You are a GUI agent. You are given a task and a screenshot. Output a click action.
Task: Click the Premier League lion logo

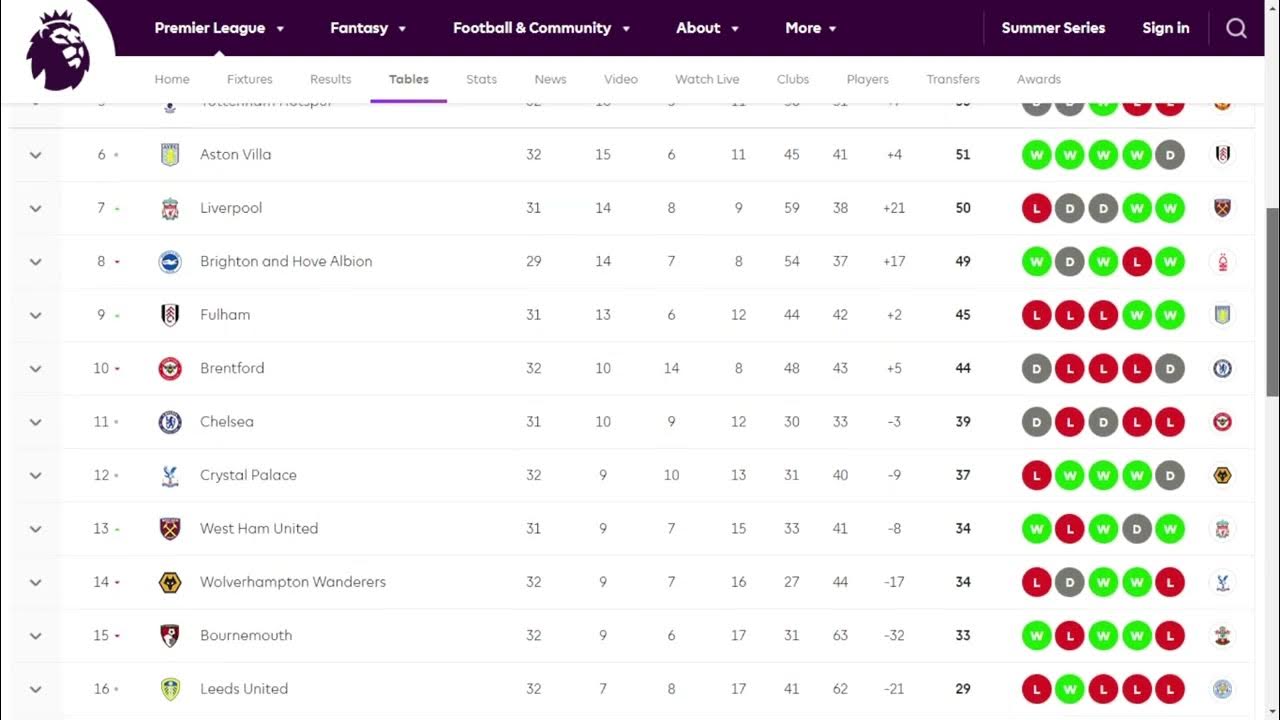tap(58, 49)
